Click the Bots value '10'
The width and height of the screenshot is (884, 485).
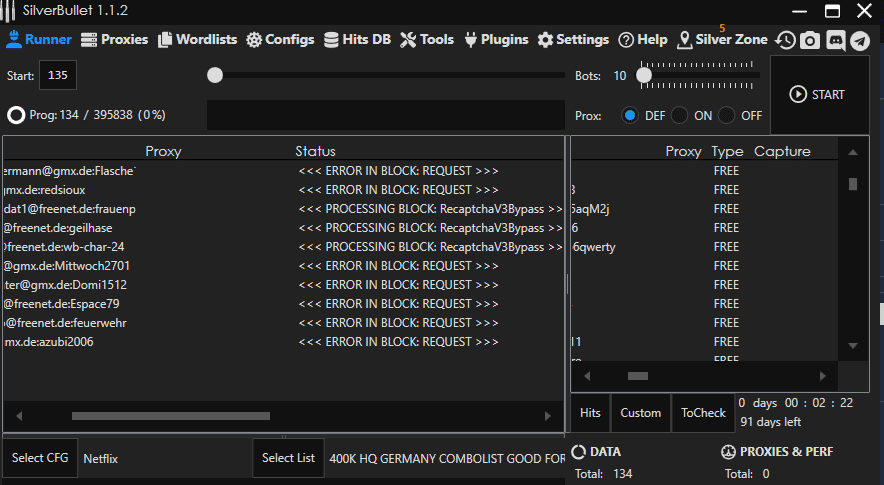(620, 76)
